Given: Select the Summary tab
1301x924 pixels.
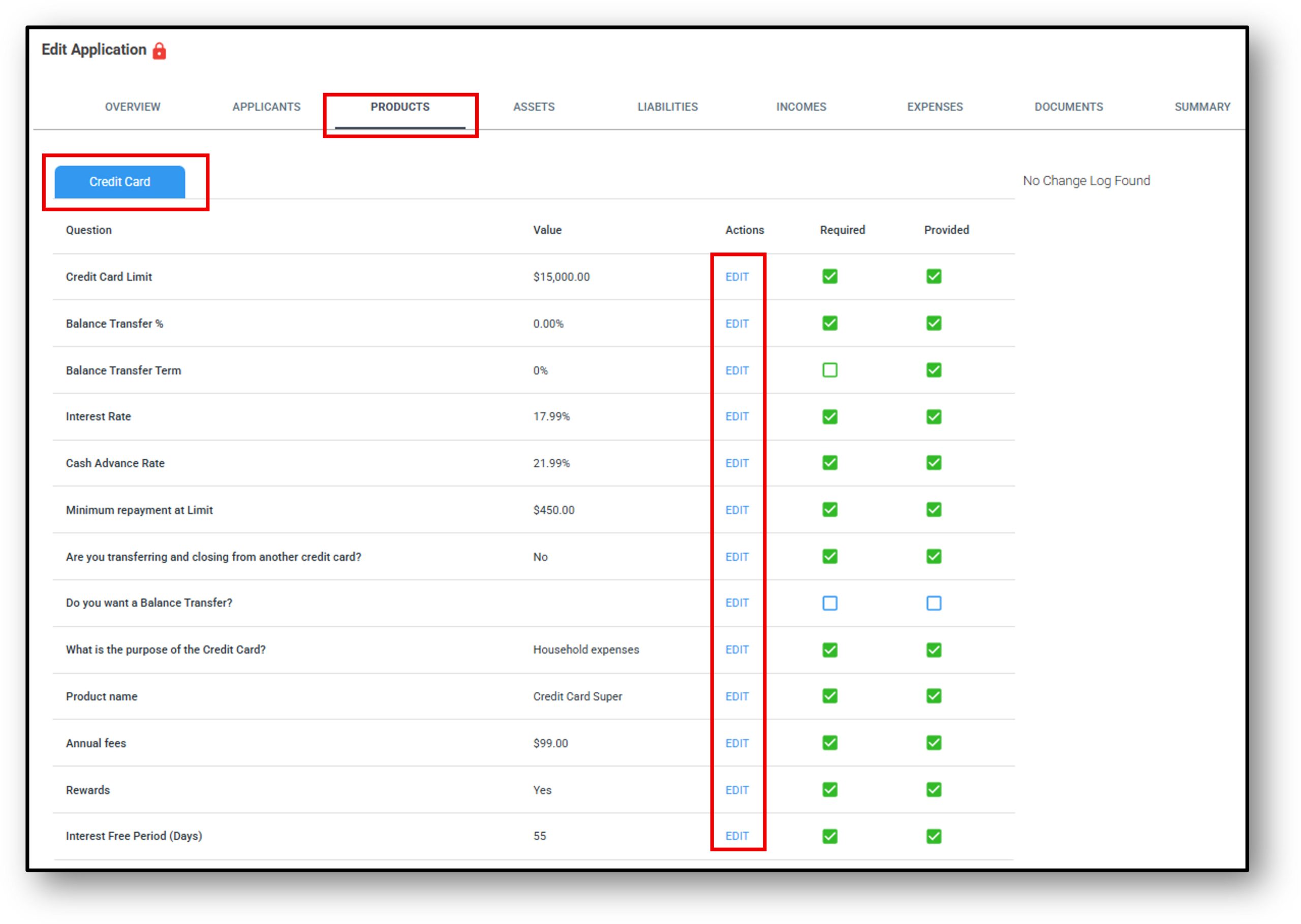Looking at the screenshot, I should (1202, 107).
